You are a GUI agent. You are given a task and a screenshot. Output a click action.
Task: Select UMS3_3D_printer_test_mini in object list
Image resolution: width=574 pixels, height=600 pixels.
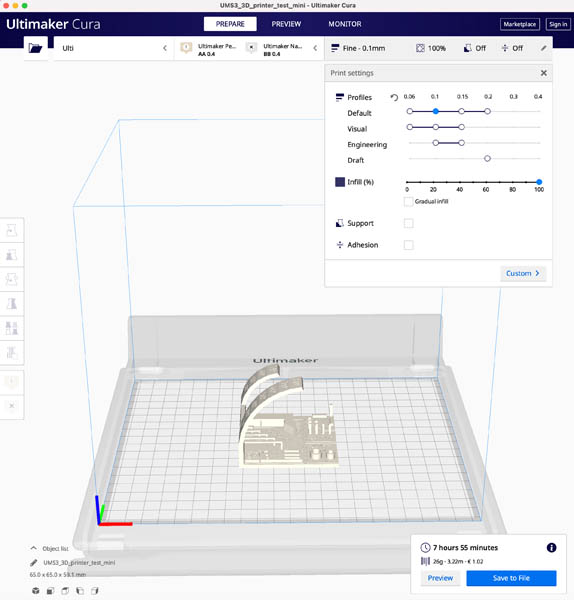[79, 562]
